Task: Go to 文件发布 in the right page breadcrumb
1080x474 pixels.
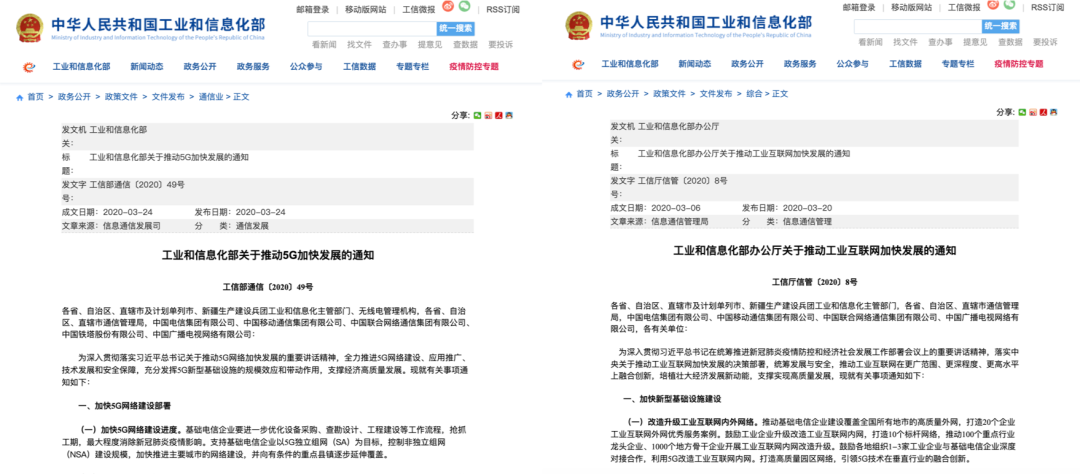Action: tap(716, 94)
